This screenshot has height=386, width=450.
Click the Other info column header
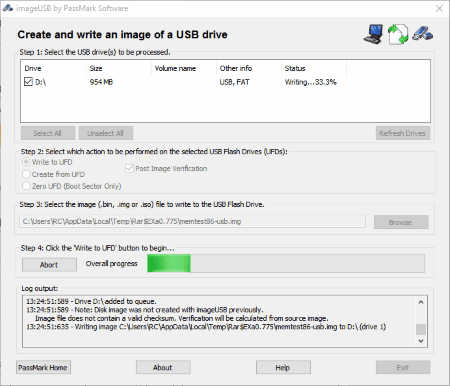click(249, 68)
